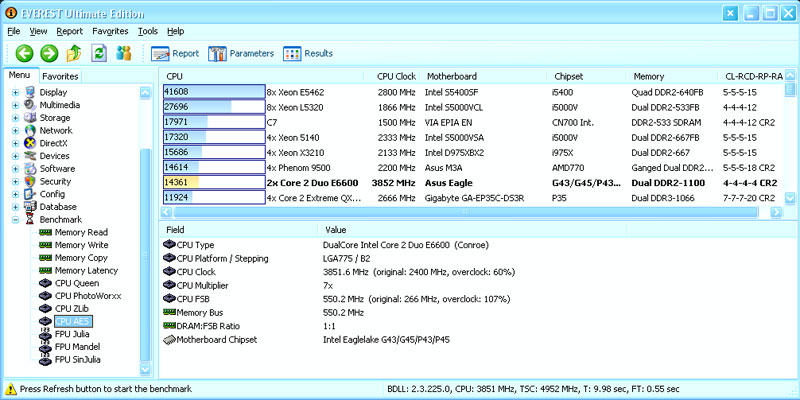
Task: Open the CPU Queen benchmark
Action: pos(77,283)
